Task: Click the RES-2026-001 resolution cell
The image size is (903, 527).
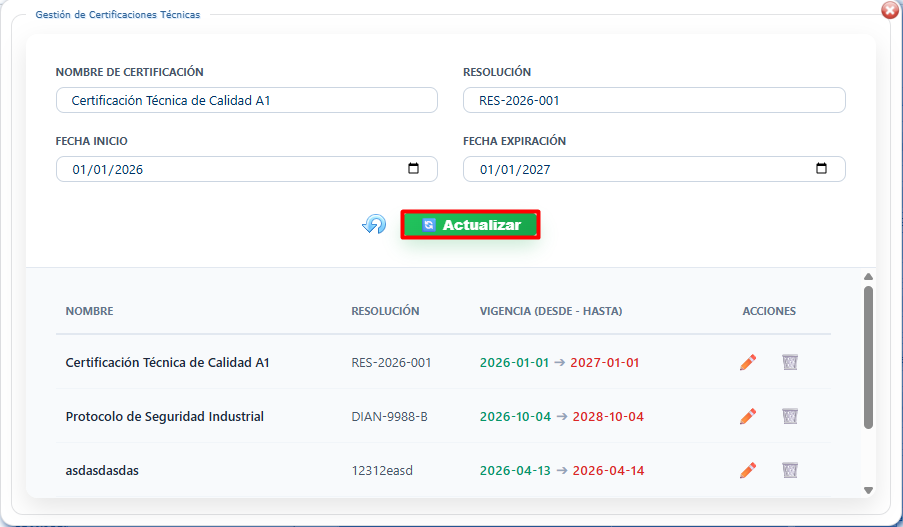Action: click(391, 362)
